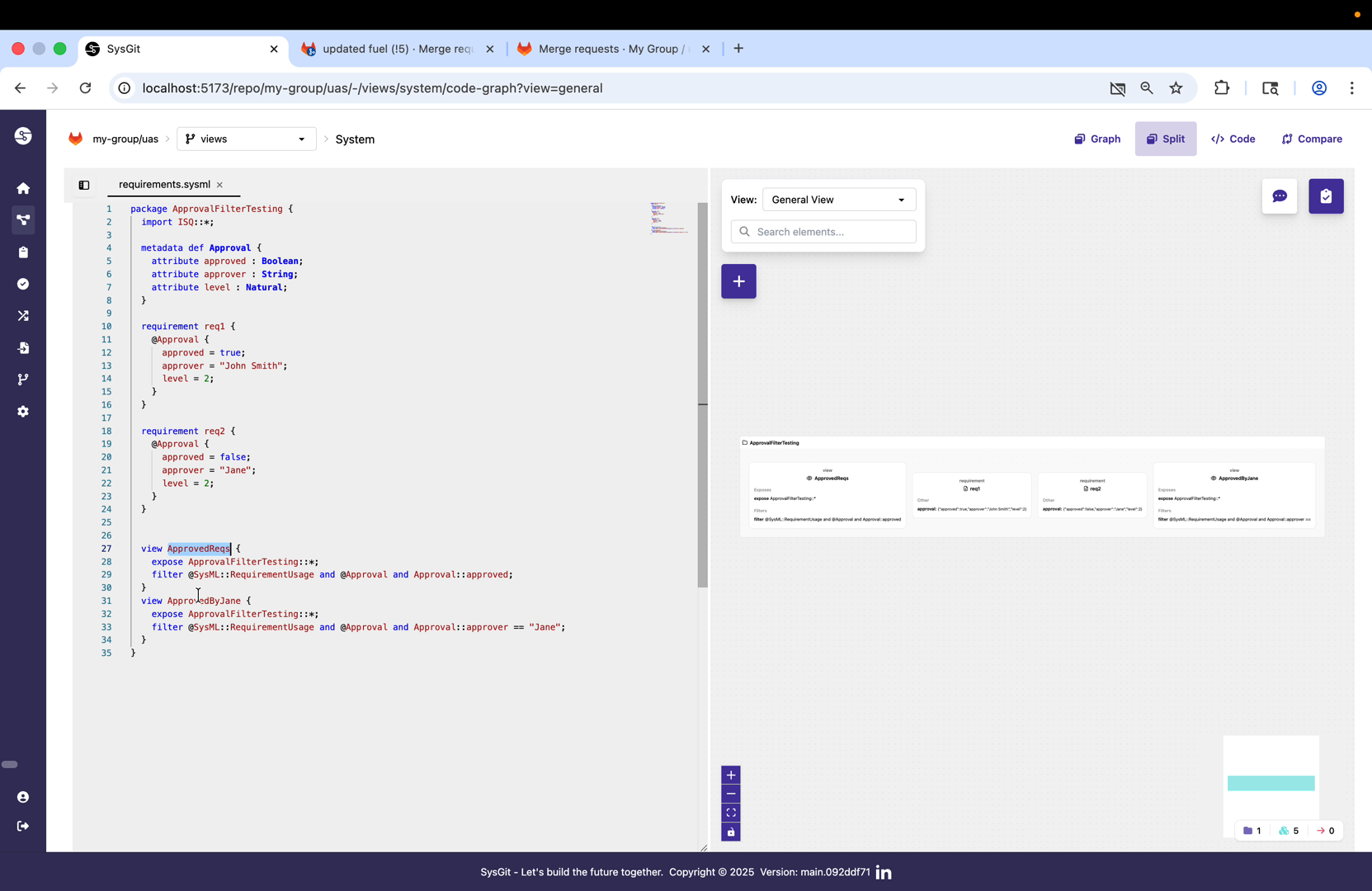Open the Home section in the sidebar
This screenshot has height=891, width=1372.
click(x=23, y=188)
